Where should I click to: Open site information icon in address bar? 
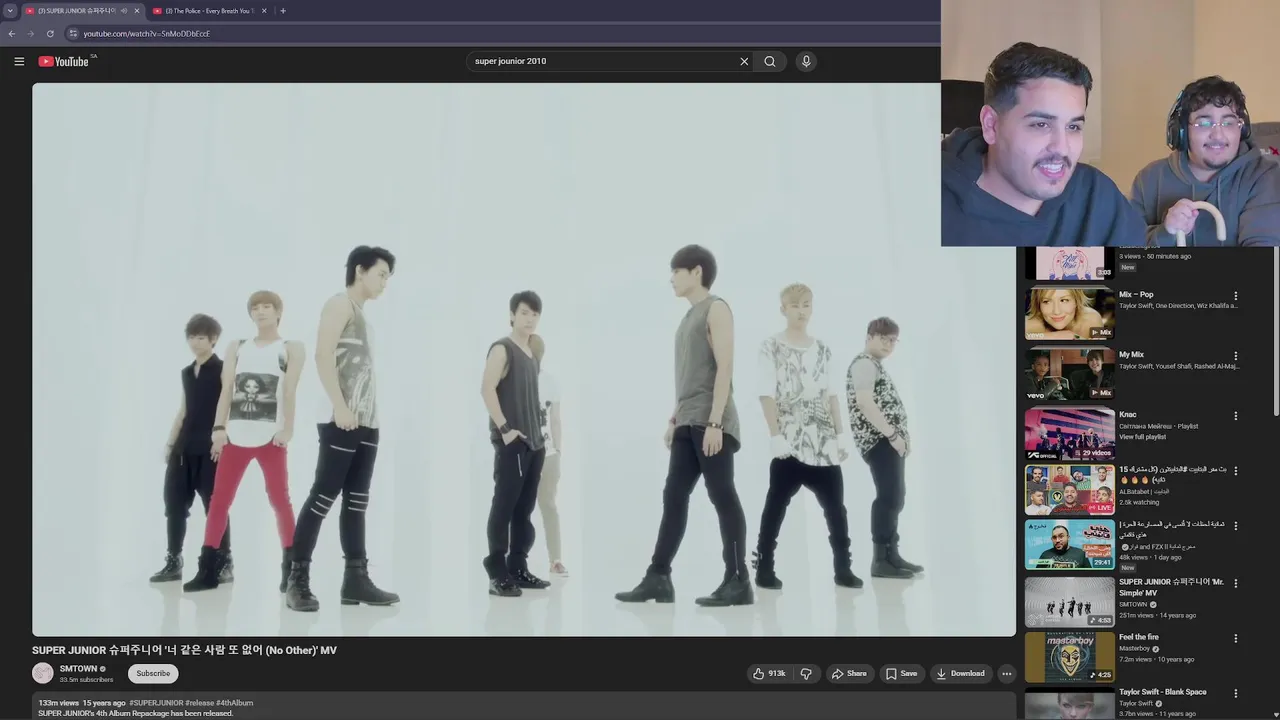pos(72,33)
